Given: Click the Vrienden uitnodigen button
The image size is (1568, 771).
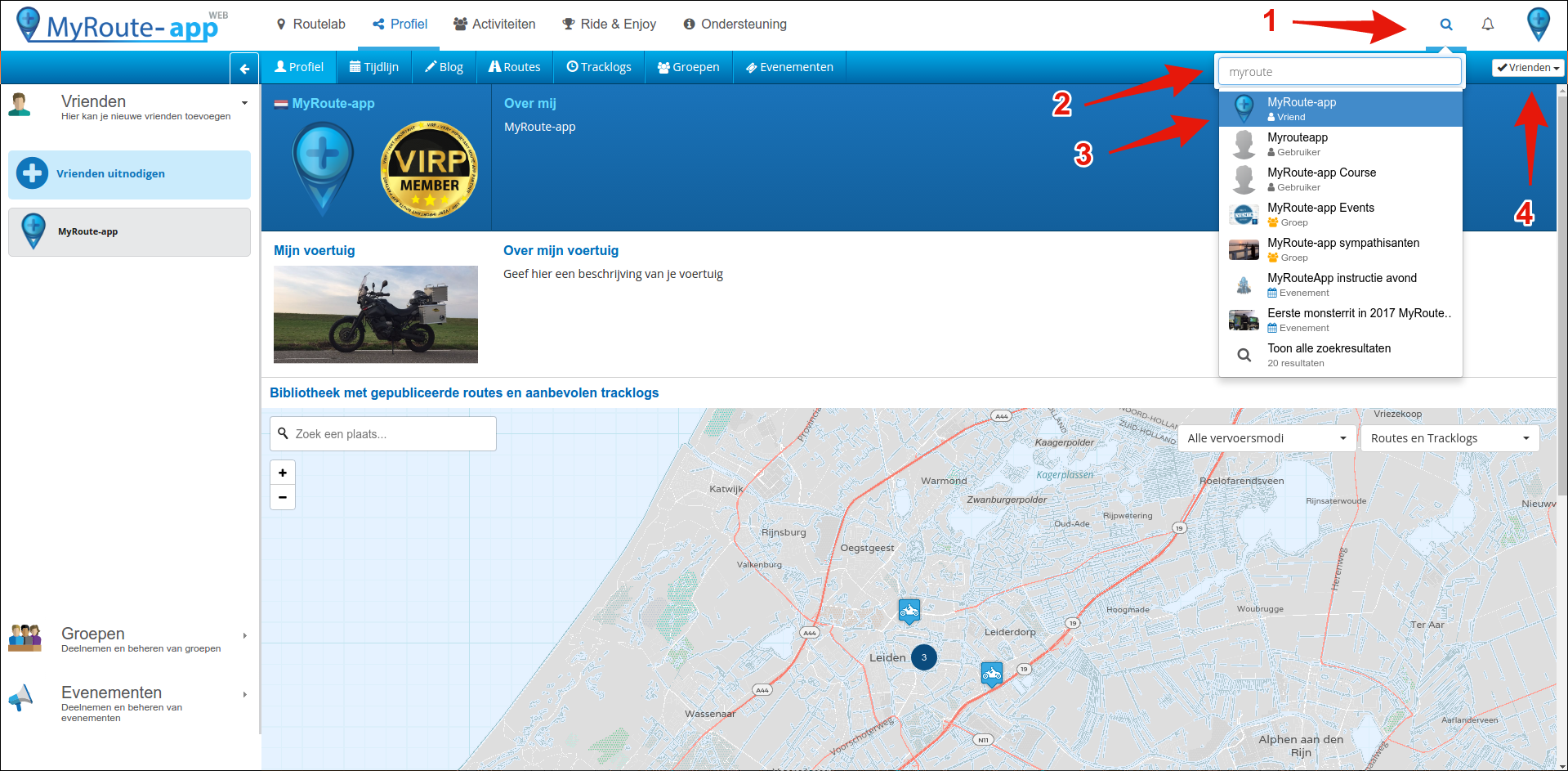Looking at the screenshot, I should click(129, 174).
